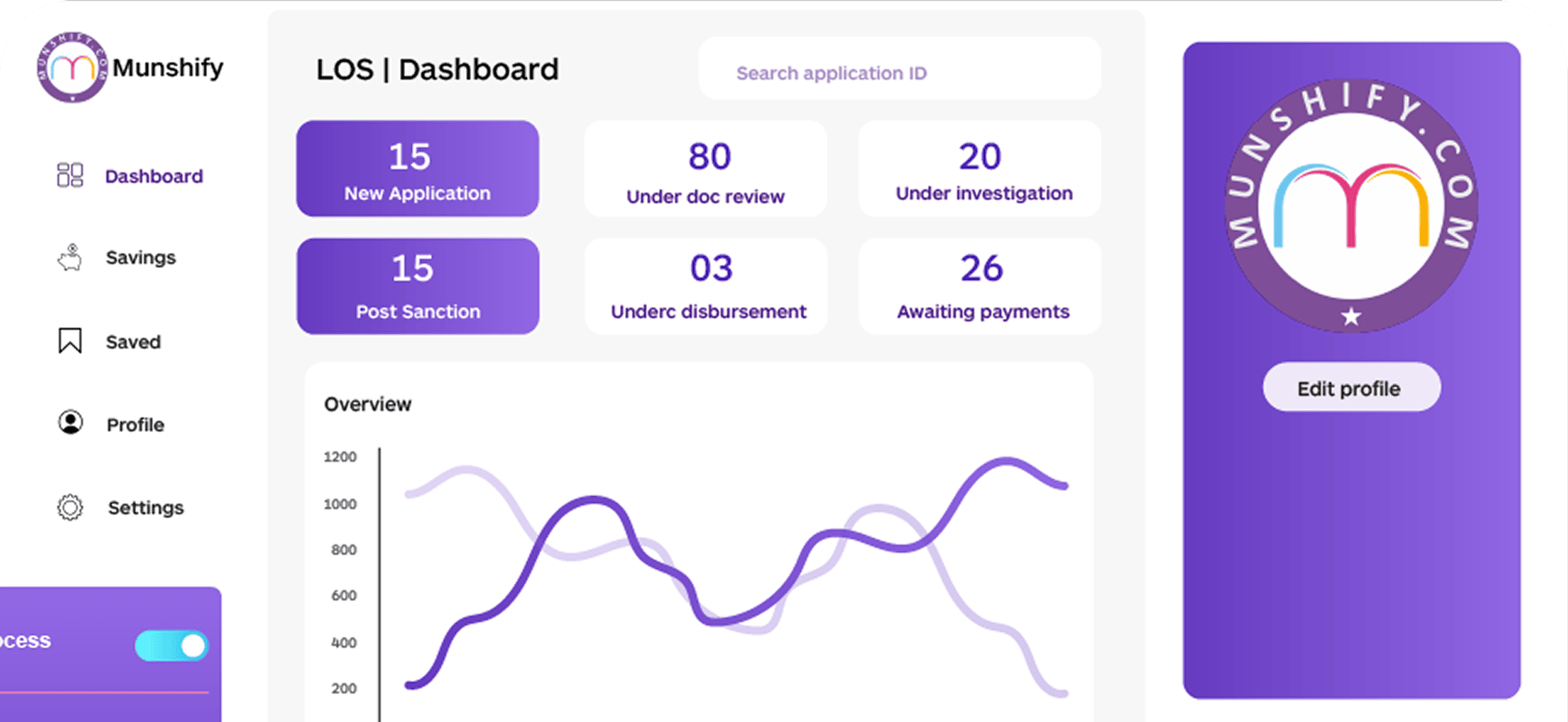The image size is (1568, 722).
Task: Open the Profile menu item
Action: coord(135,424)
